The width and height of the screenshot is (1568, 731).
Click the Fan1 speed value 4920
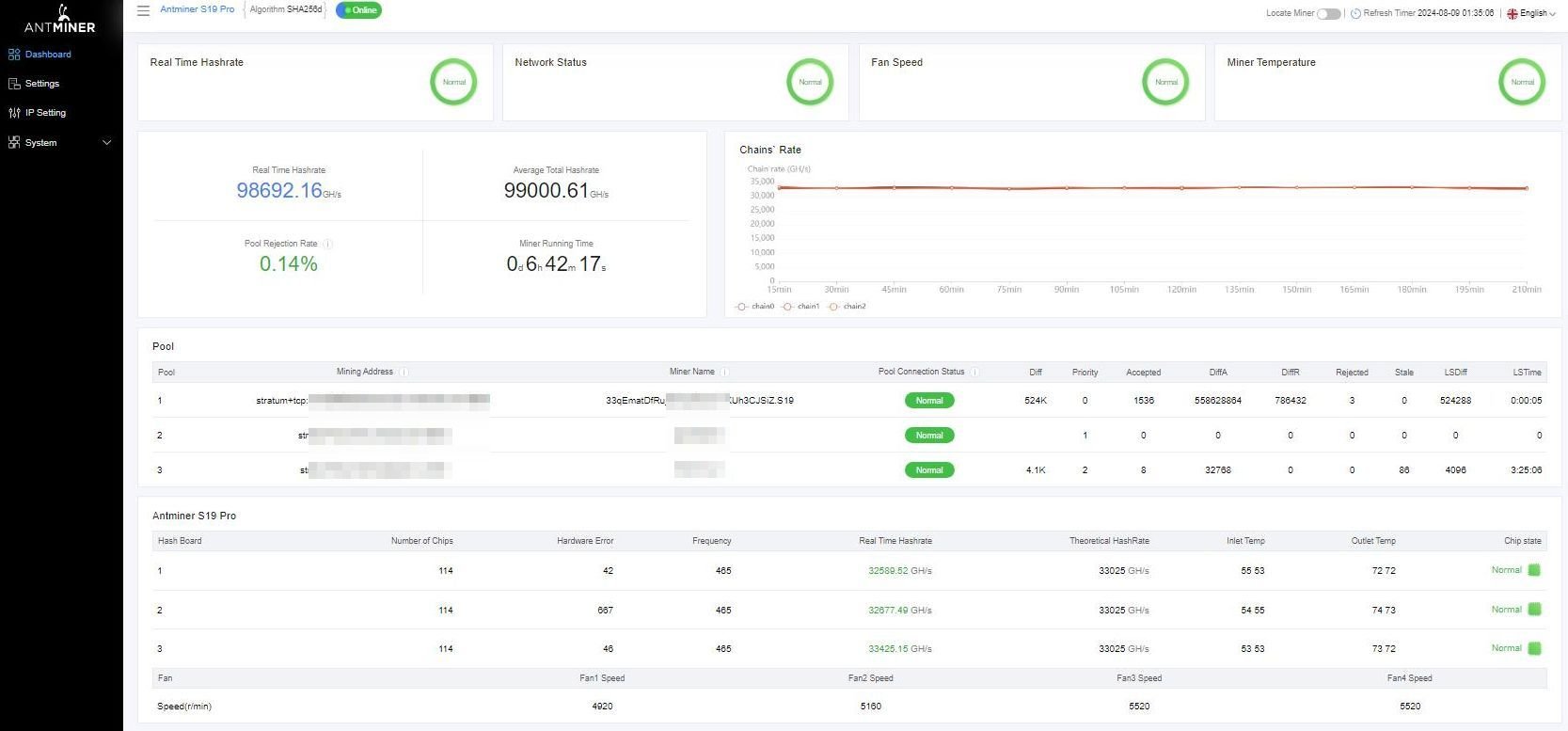click(x=602, y=707)
